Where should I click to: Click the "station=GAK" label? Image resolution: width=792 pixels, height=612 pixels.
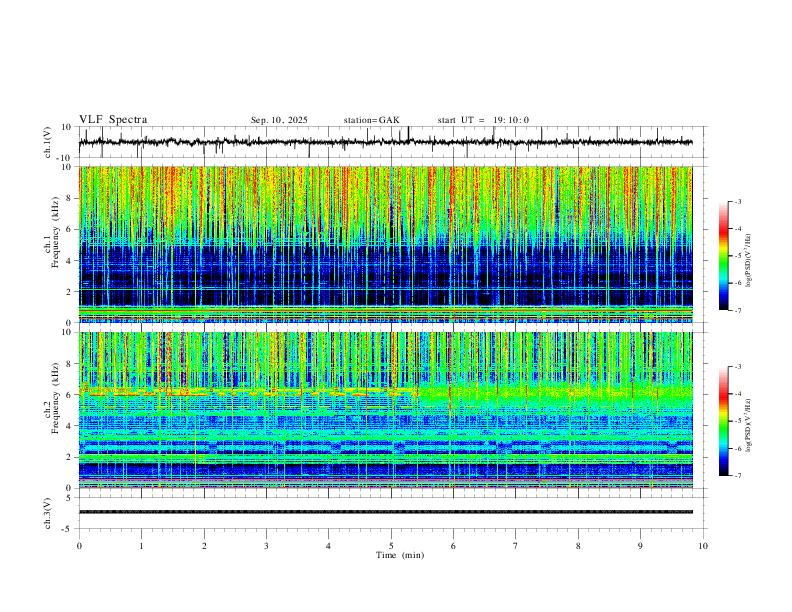[371, 120]
